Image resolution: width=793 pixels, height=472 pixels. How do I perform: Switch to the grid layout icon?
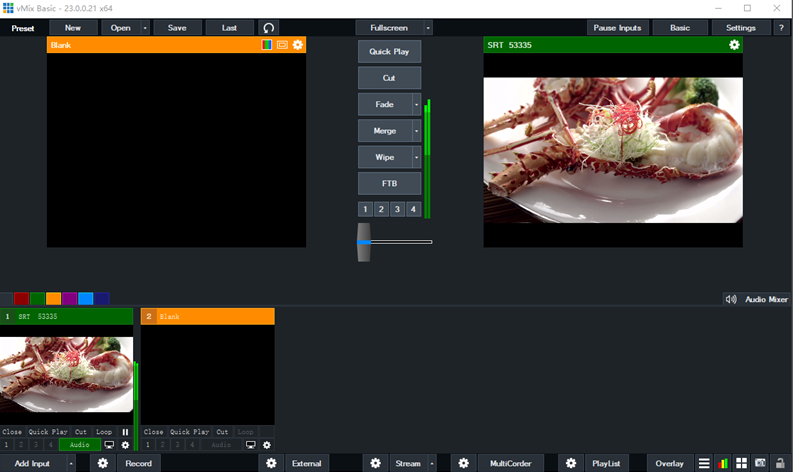[x=741, y=463]
